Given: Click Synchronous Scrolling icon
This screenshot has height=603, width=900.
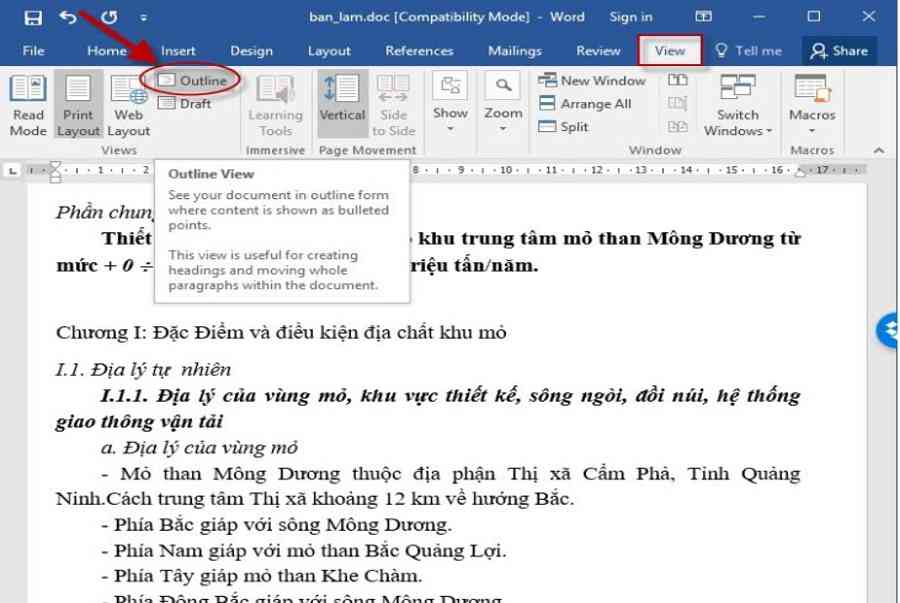Looking at the screenshot, I should click(677, 104).
